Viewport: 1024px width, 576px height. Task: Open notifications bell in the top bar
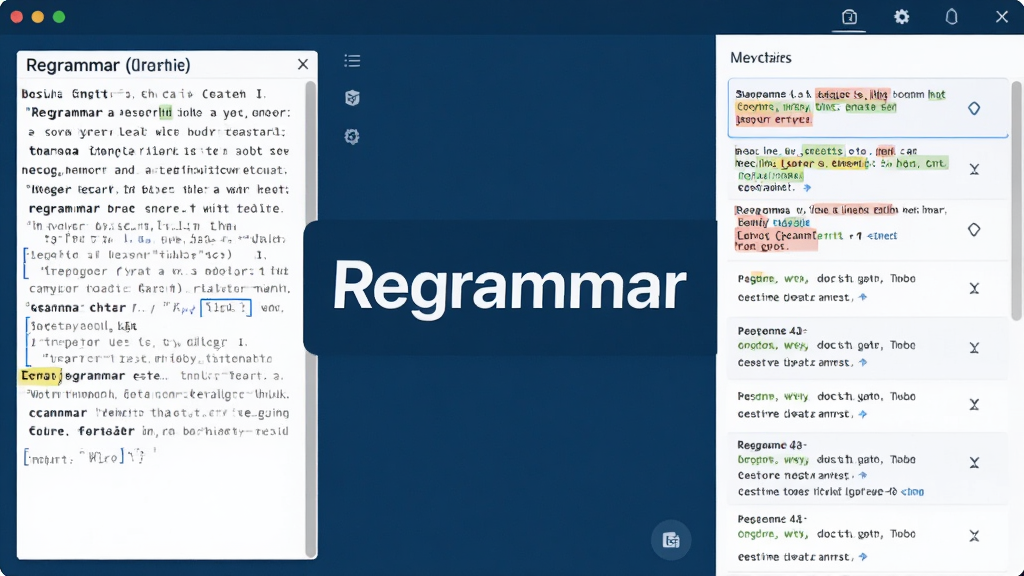[x=952, y=17]
